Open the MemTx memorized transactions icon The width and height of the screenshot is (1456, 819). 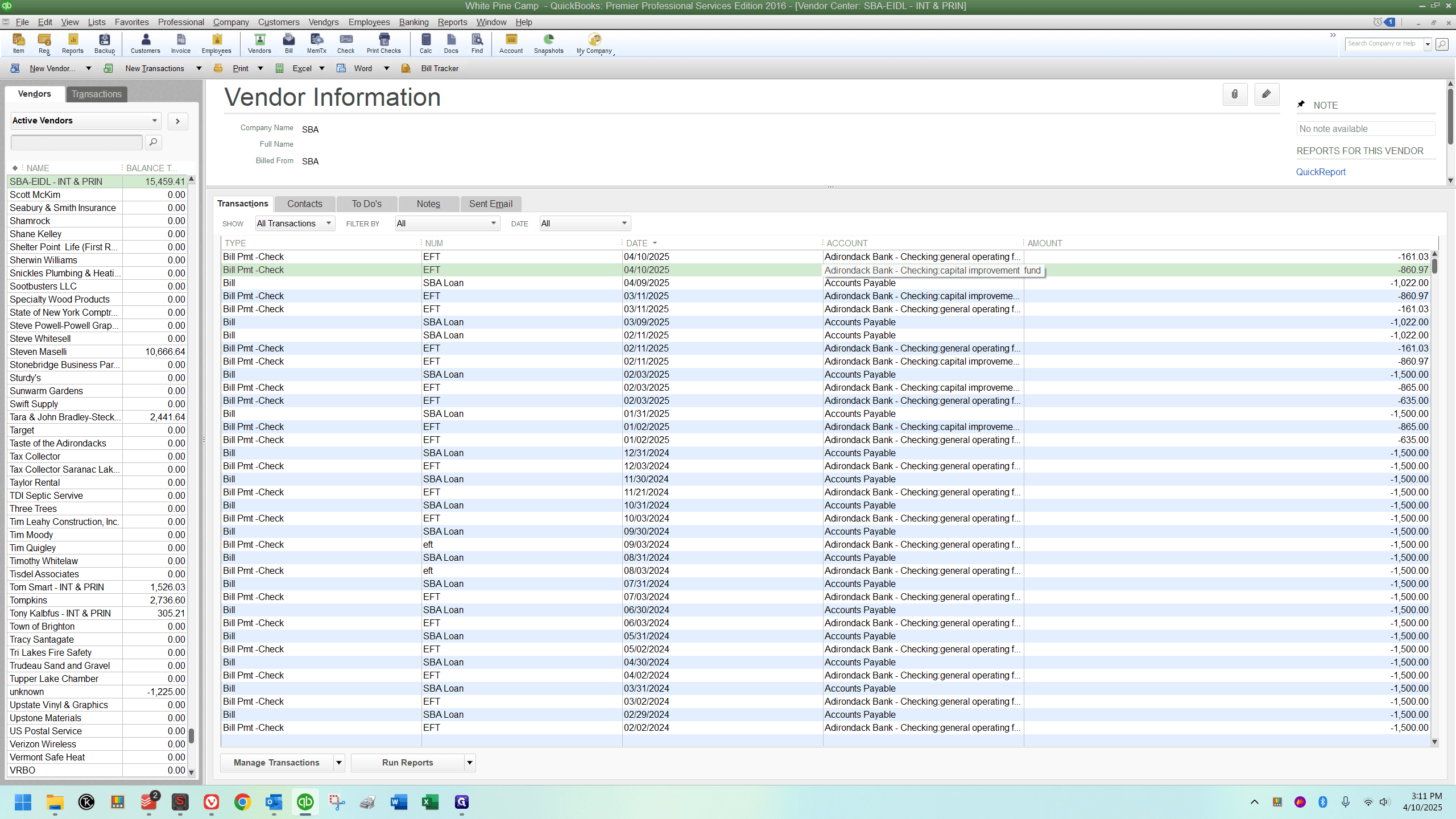[317, 43]
